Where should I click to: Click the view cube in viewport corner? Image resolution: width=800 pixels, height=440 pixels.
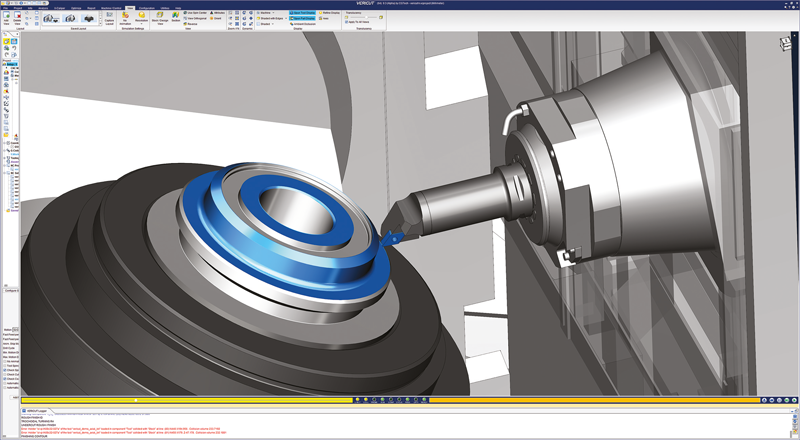(785, 44)
